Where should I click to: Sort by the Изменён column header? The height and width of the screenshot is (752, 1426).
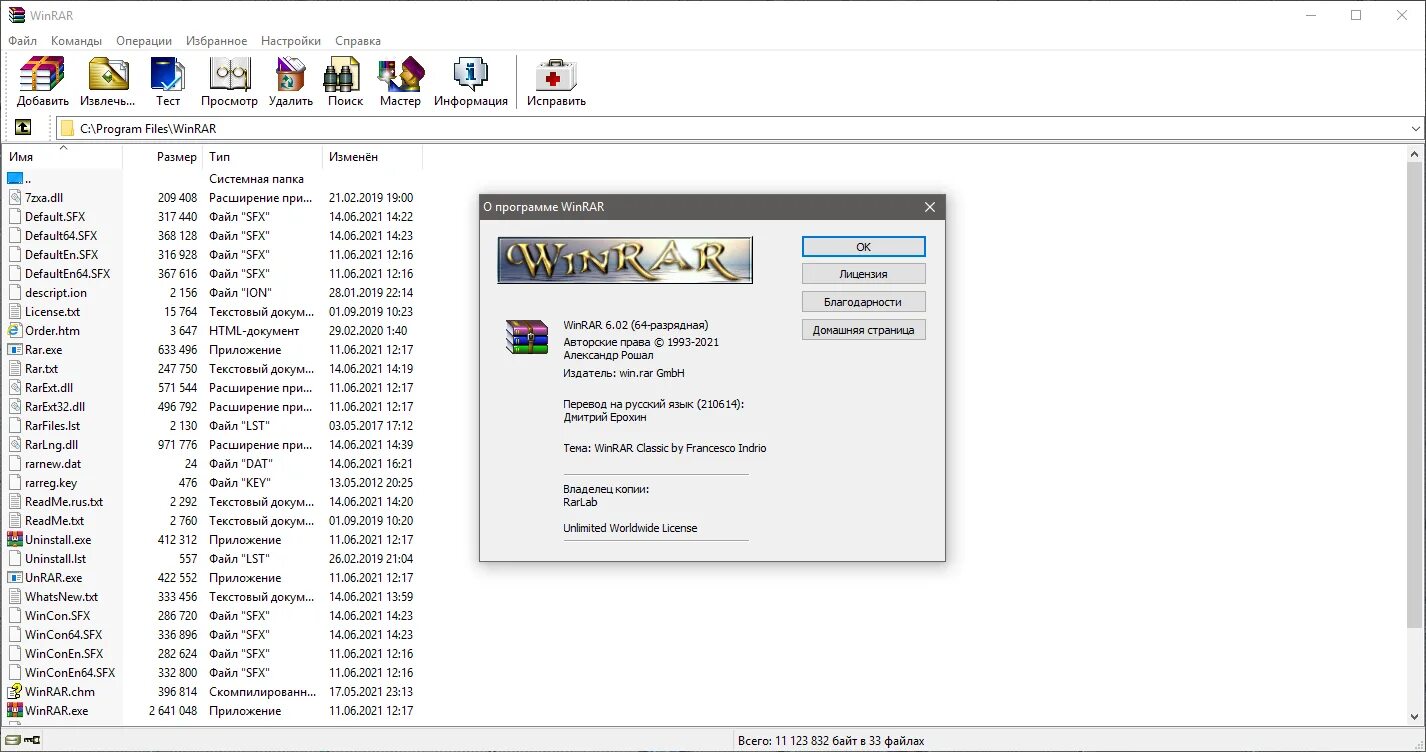(x=373, y=157)
